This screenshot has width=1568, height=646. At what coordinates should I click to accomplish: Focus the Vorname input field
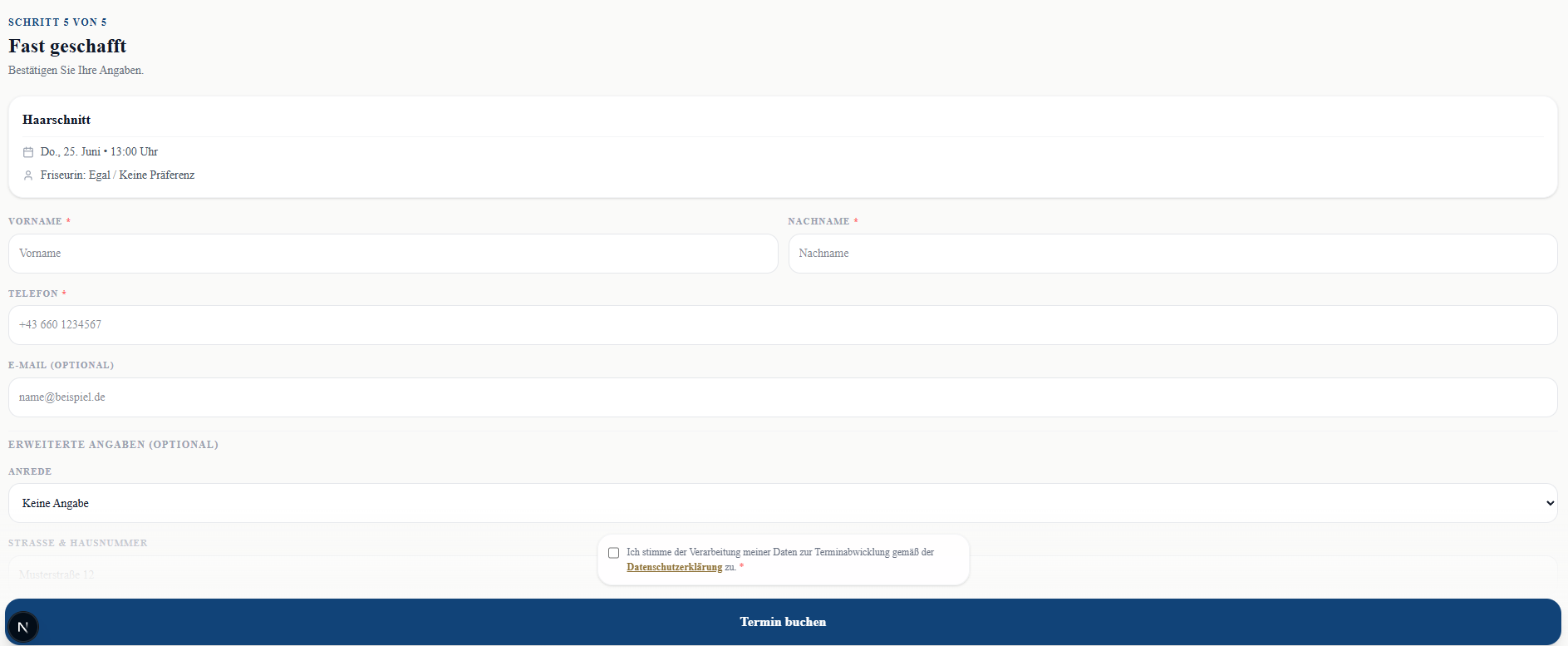(x=393, y=254)
